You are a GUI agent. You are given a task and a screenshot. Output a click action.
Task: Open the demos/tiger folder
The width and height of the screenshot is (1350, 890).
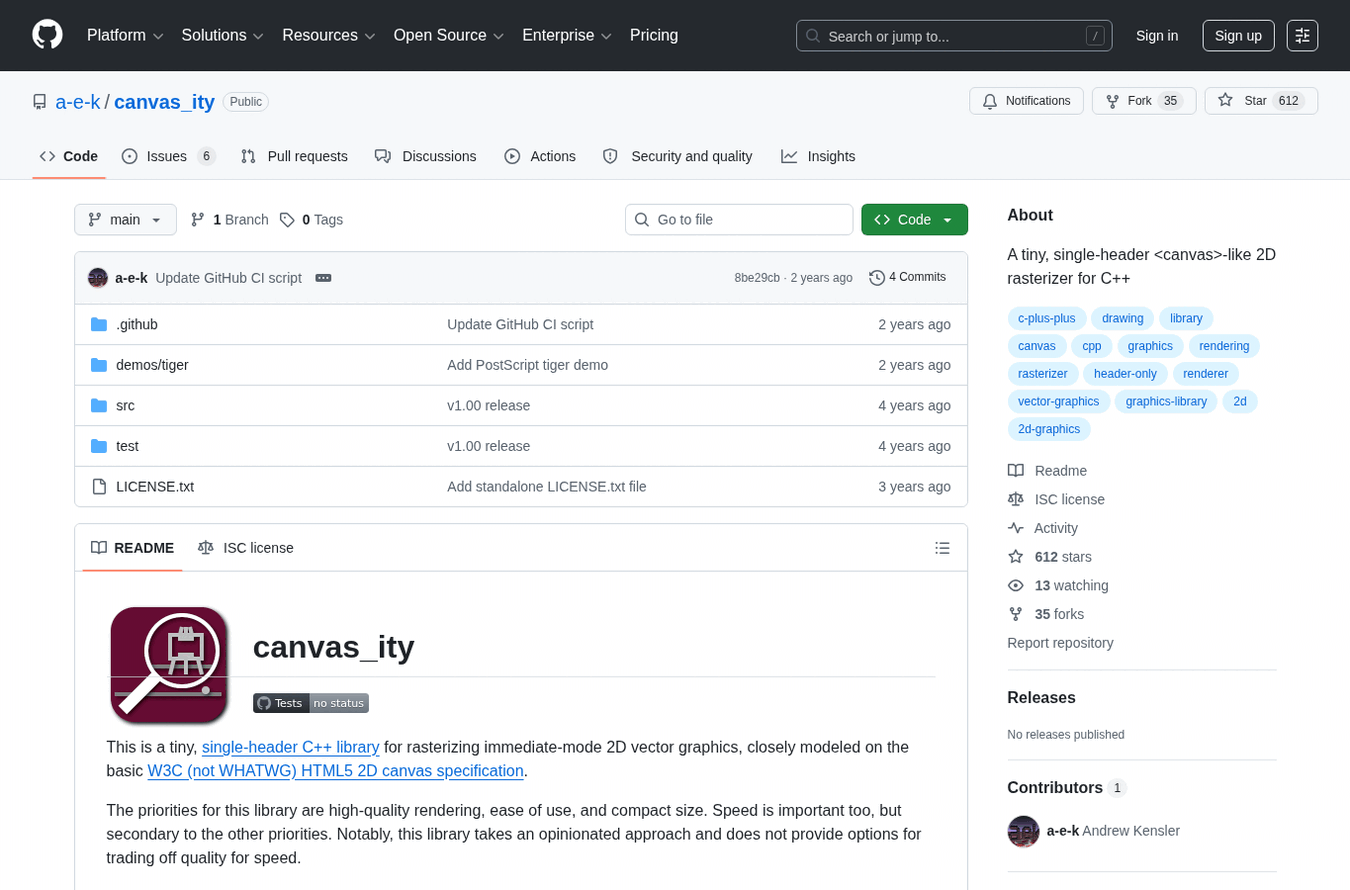152,365
